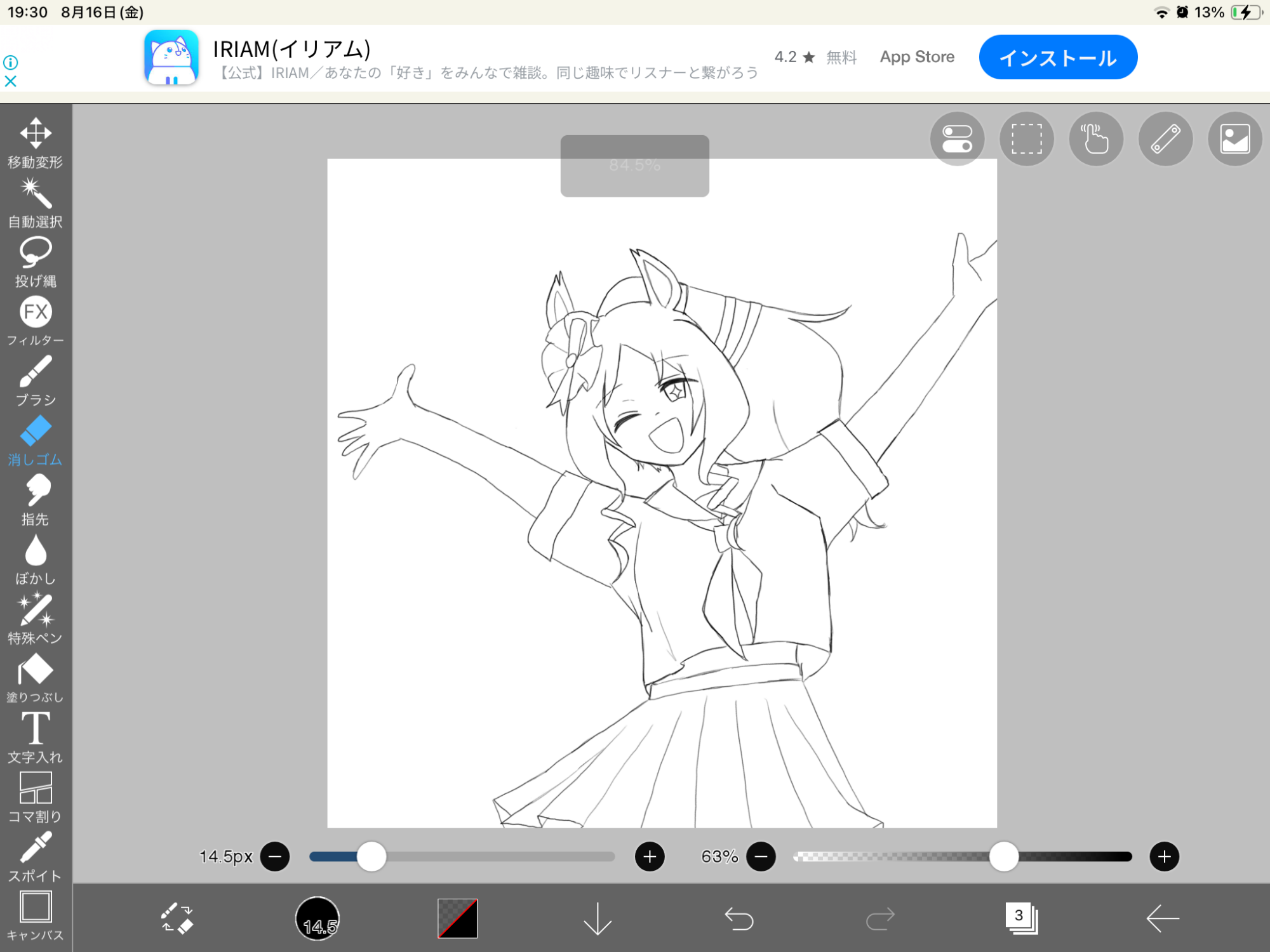Switch between brush and eraser at bottom-left
This screenshot has height=952, width=1270.
point(177,918)
